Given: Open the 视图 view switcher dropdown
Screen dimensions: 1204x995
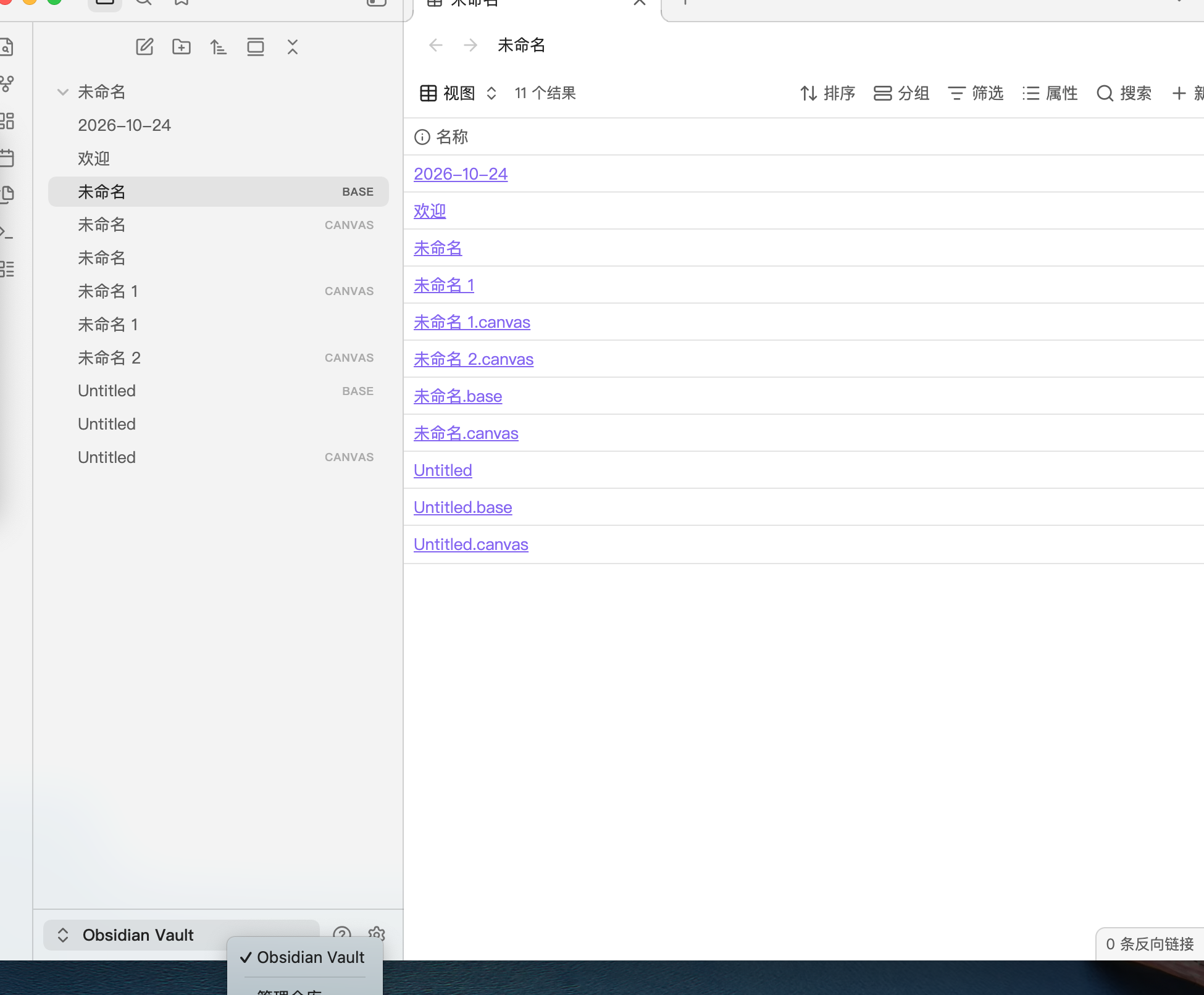Looking at the screenshot, I should tap(458, 93).
